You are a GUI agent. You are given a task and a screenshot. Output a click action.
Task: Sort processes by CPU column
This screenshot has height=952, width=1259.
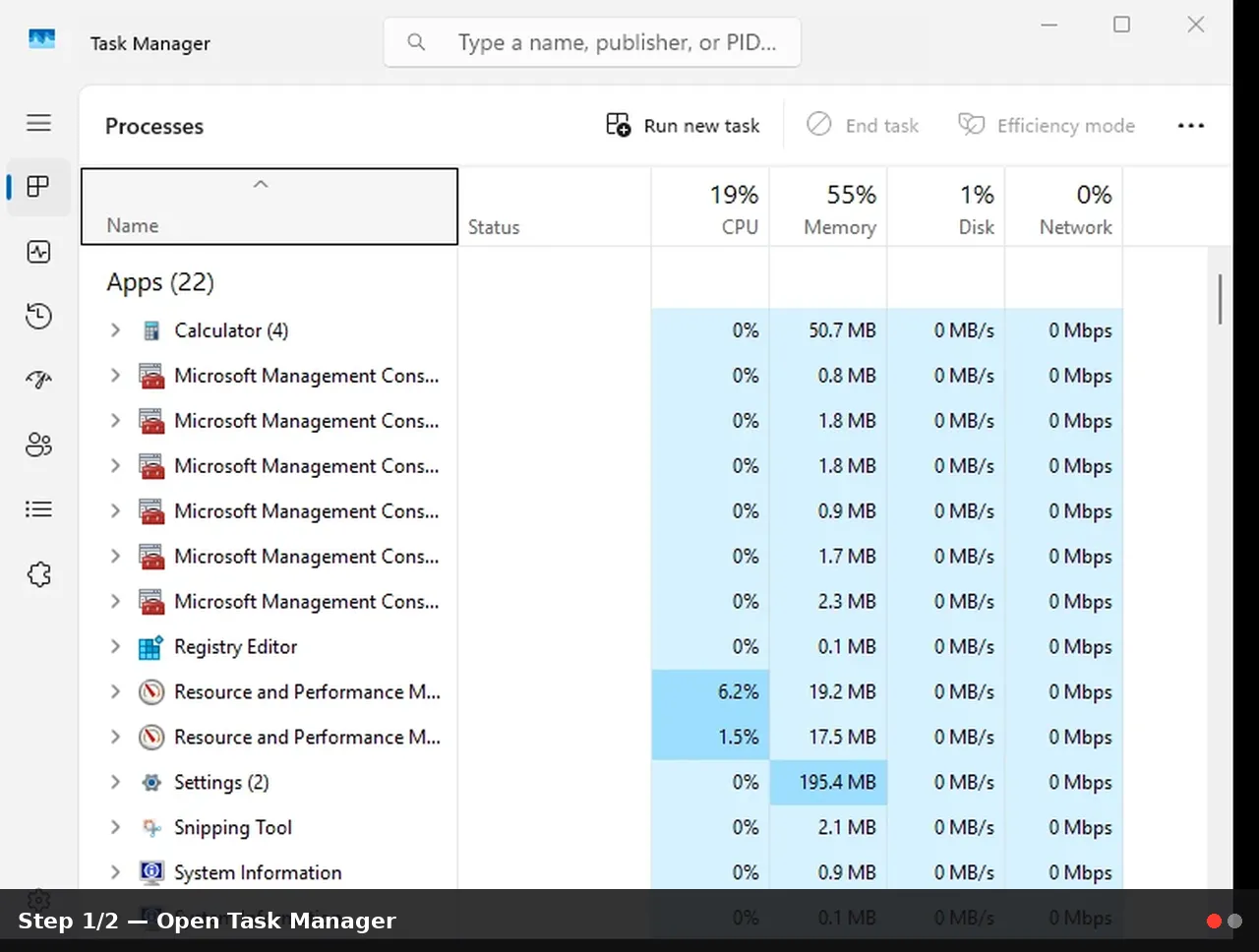click(710, 207)
